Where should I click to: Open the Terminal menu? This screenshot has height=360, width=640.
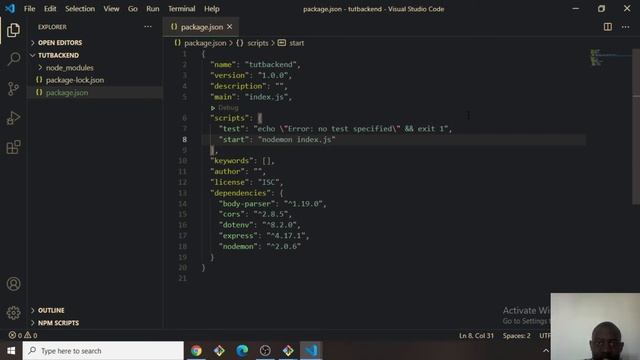coord(182,9)
